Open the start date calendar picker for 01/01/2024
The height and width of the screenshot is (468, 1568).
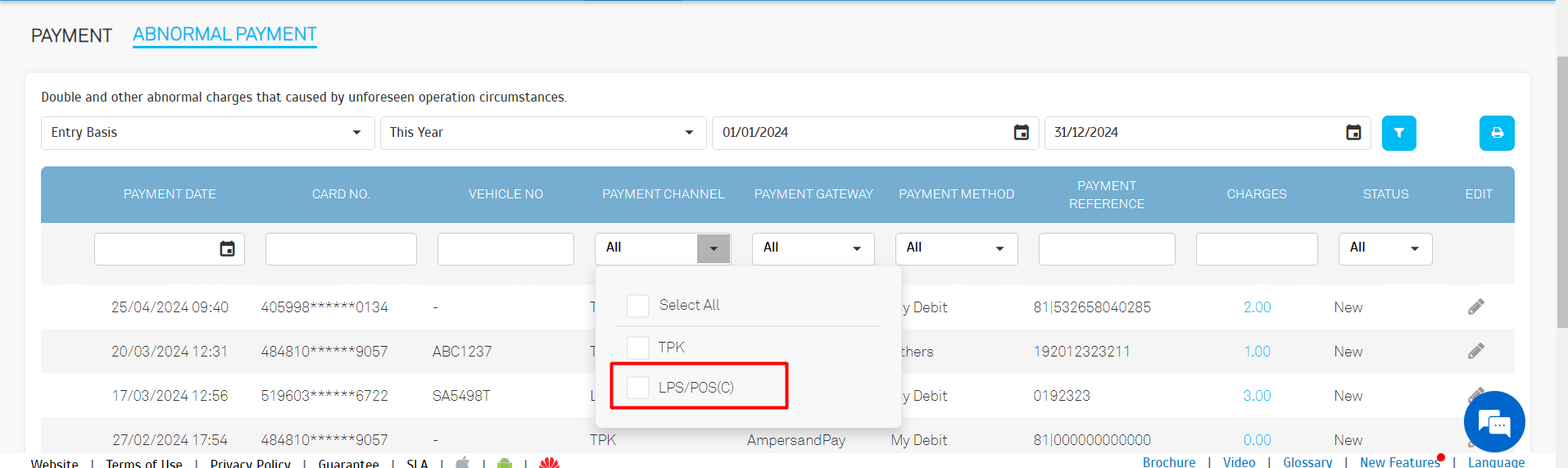tap(1021, 133)
